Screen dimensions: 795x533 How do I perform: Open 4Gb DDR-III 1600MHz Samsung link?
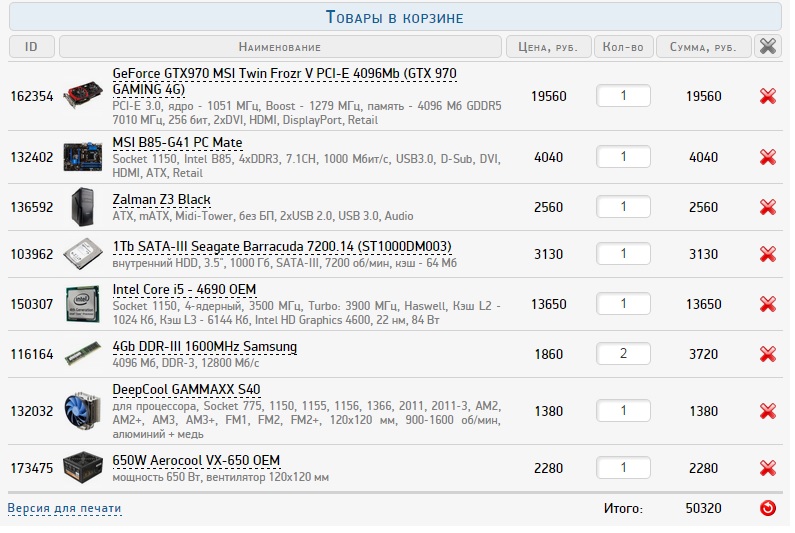click(204, 347)
